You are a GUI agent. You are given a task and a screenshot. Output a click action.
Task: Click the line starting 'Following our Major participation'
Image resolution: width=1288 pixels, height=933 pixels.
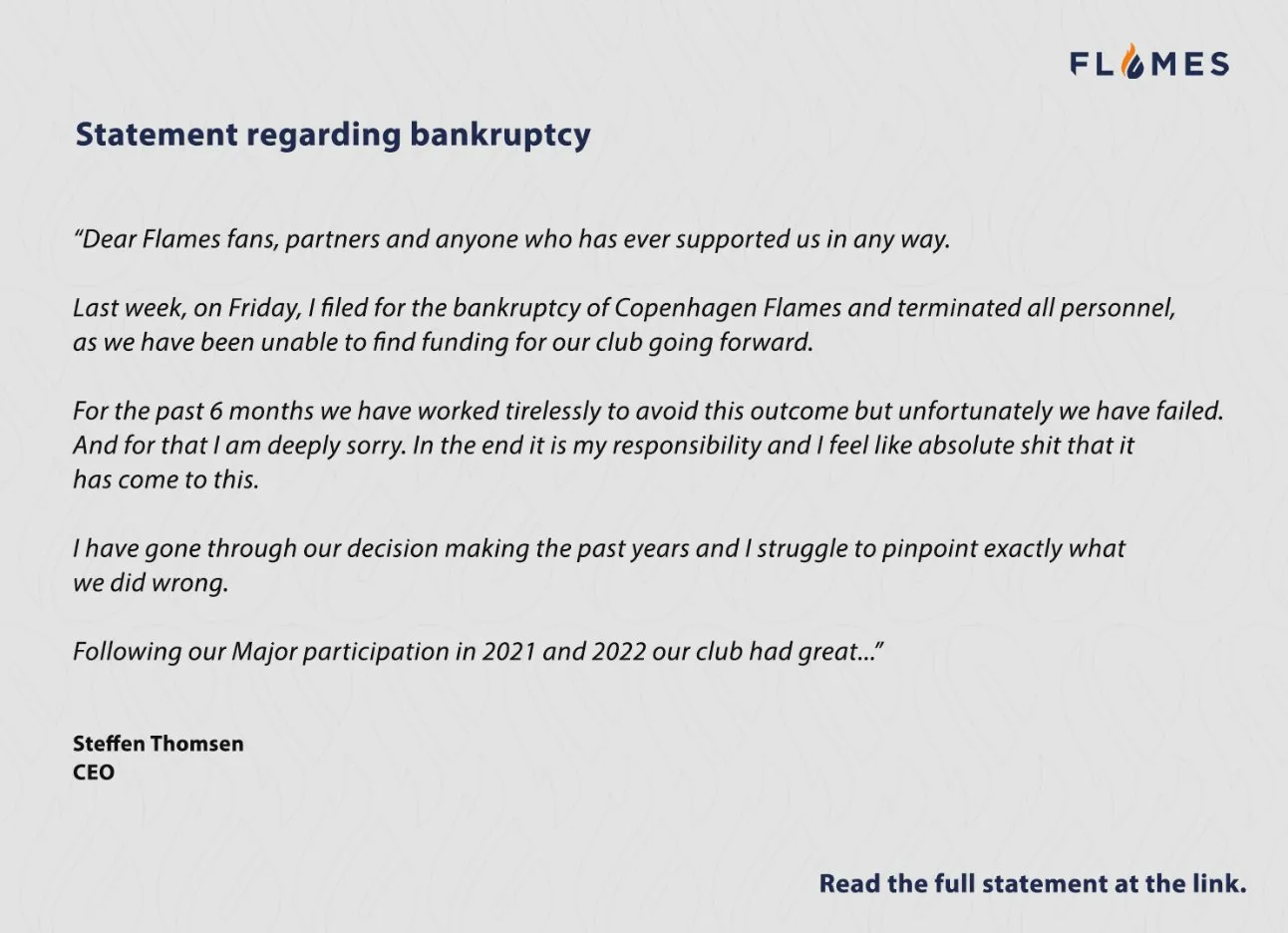coord(479,652)
